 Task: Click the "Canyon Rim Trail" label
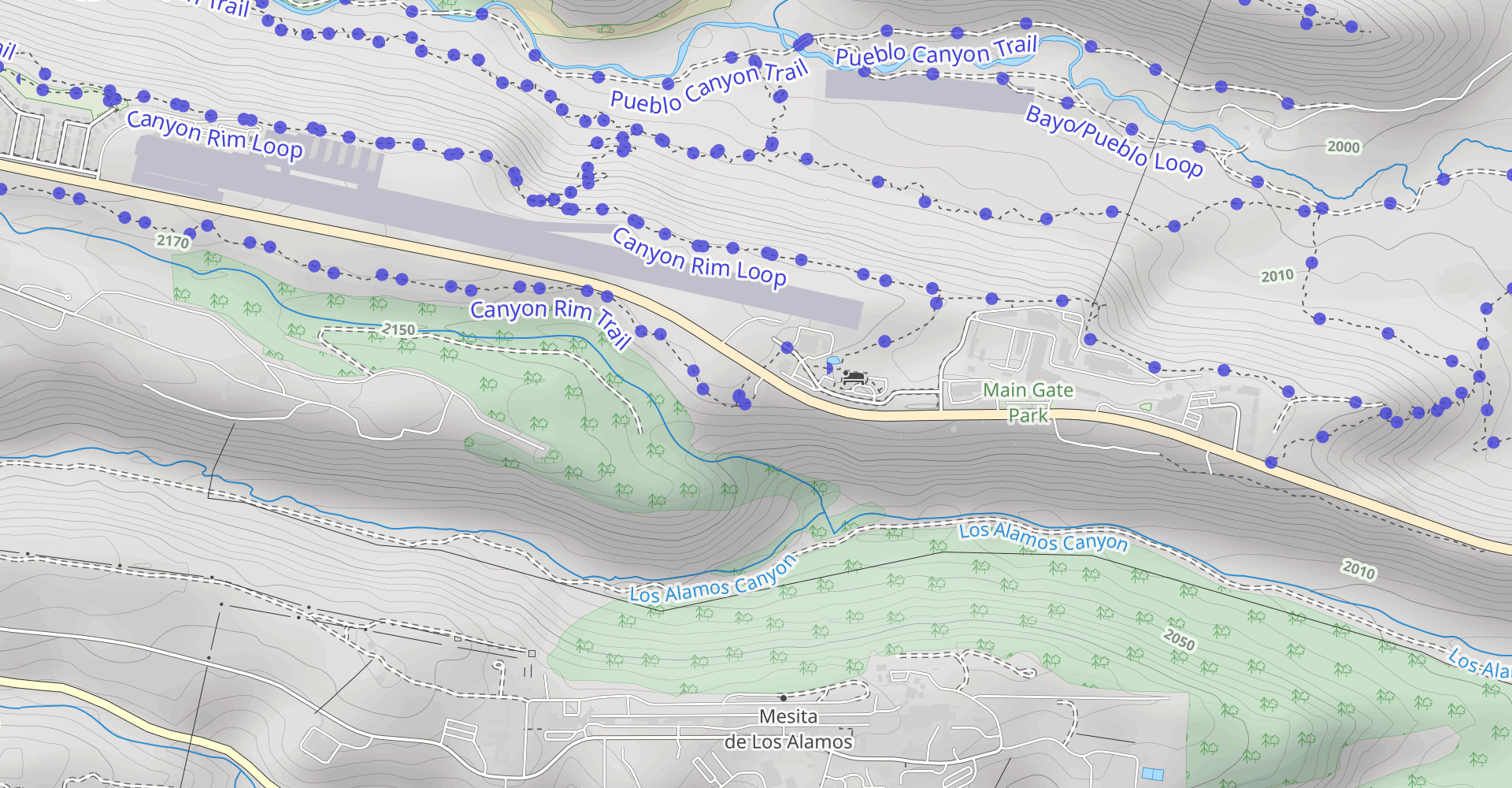pyautogui.click(x=550, y=320)
